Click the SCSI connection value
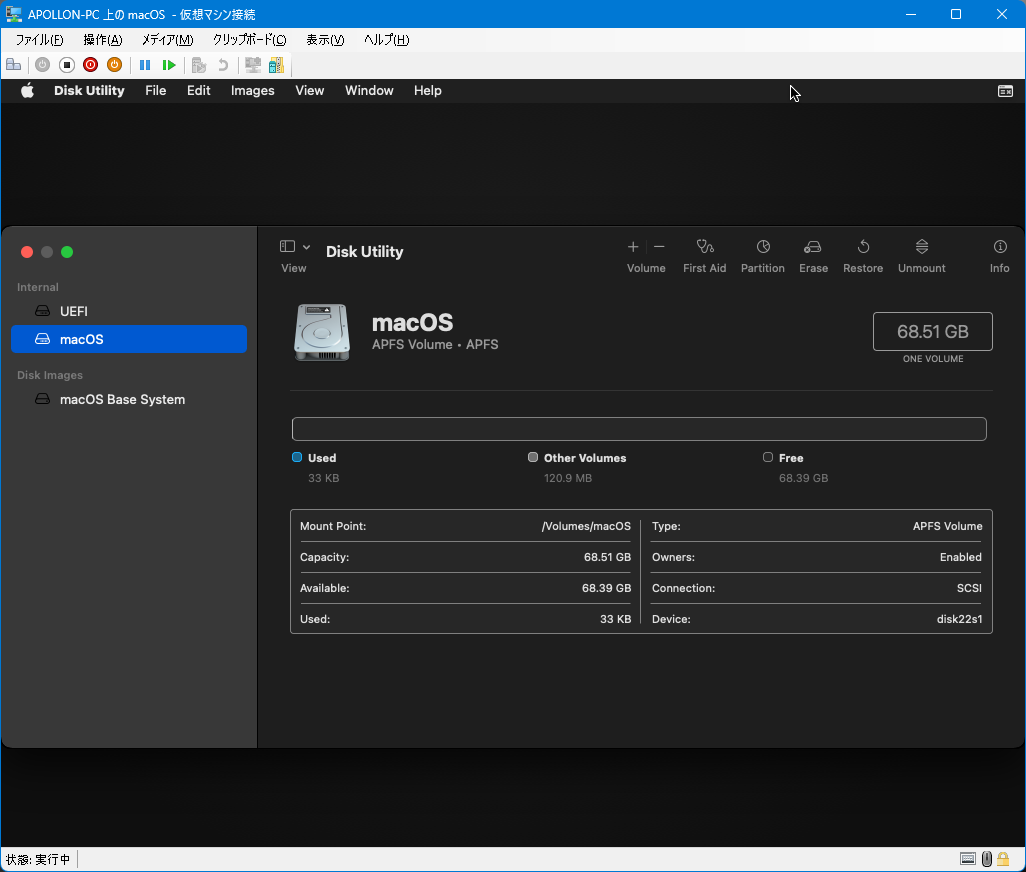 [969, 588]
